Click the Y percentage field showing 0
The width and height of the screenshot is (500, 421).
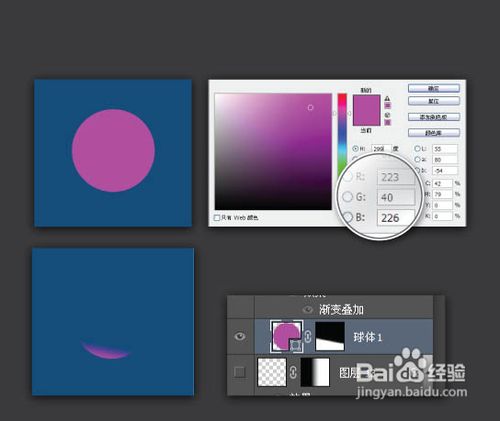click(443, 205)
